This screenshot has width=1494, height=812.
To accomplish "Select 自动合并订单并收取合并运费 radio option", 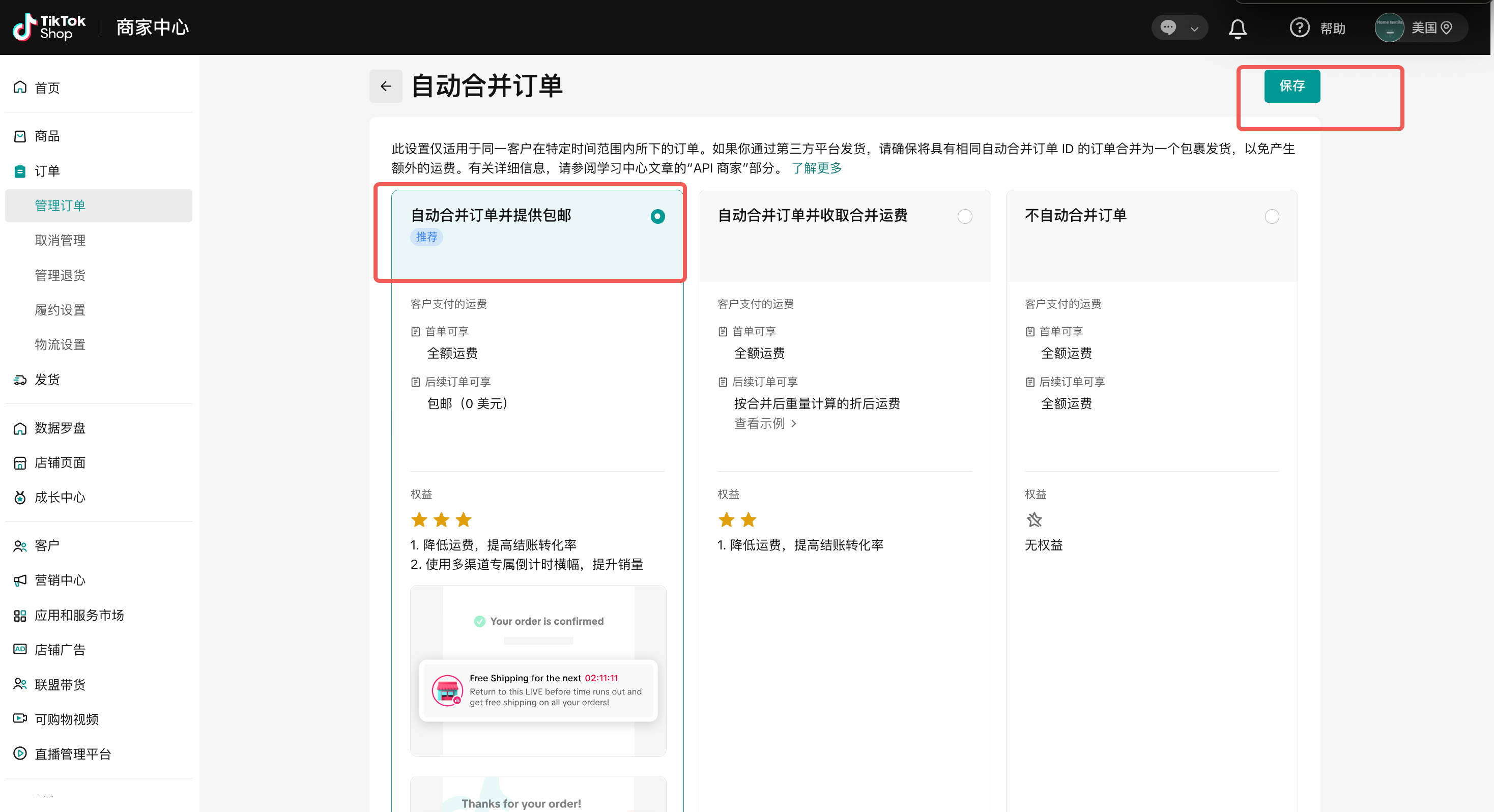I will 964,216.
